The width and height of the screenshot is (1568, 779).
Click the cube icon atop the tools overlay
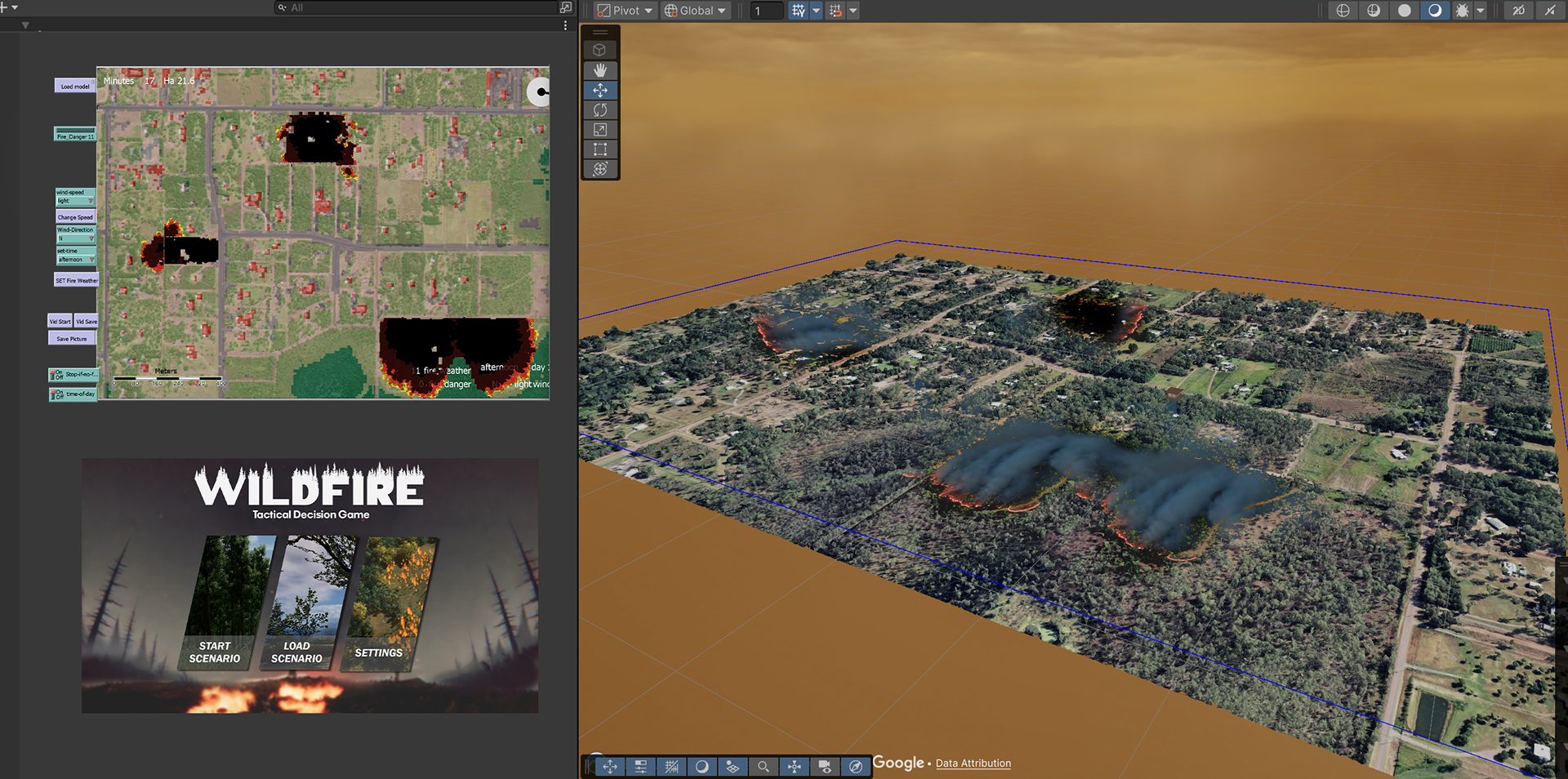(x=599, y=50)
